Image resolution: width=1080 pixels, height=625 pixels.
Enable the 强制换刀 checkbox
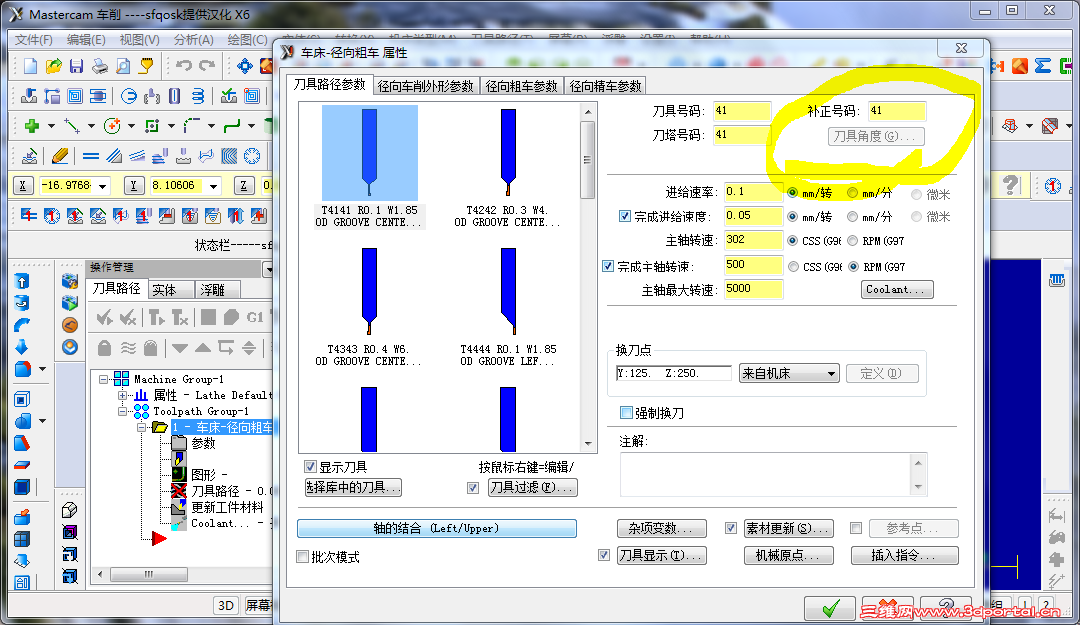pos(626,413)
